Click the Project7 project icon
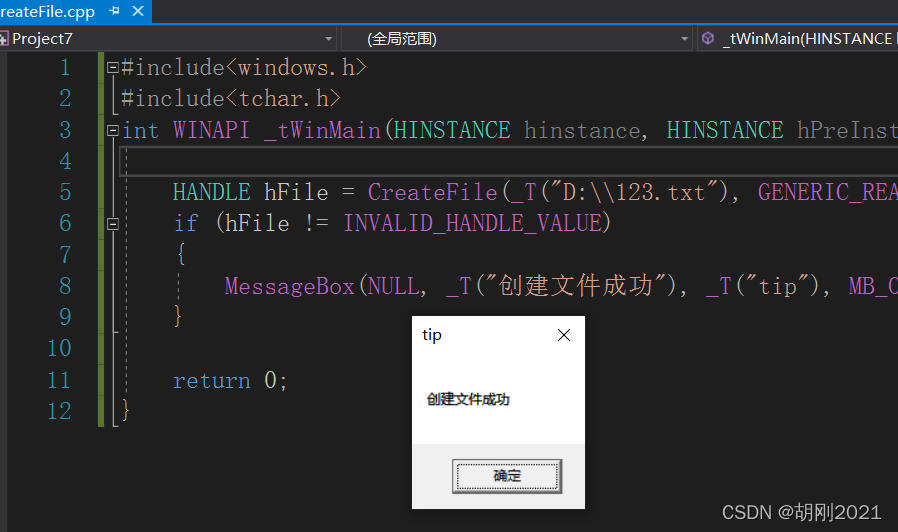The width and height of the screenshot is (898, 532). (x=4, y=39)
